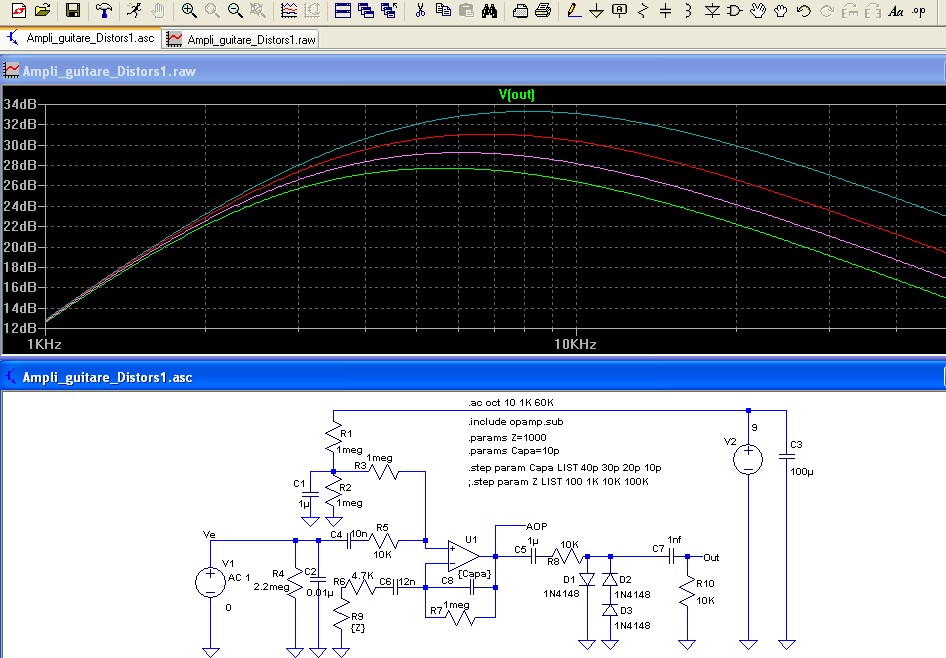Viewport: 946px width, 658px height.
Task: Click the Cut scissors icon
Action: [420, 11]
